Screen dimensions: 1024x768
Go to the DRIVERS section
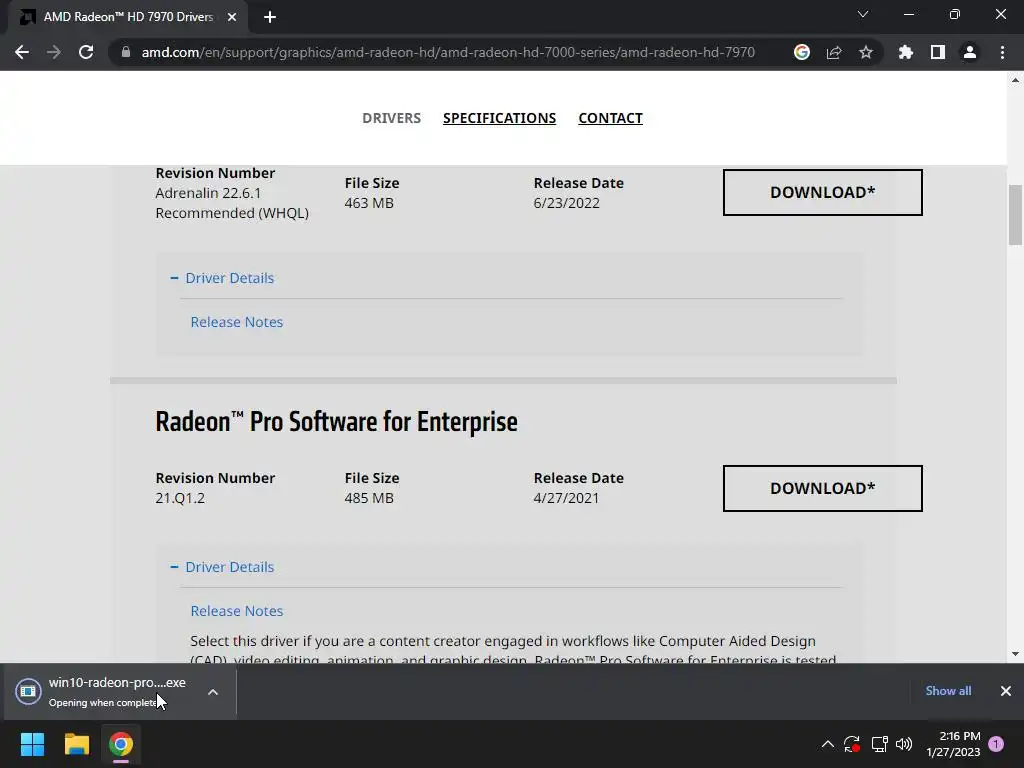[391, 118]
